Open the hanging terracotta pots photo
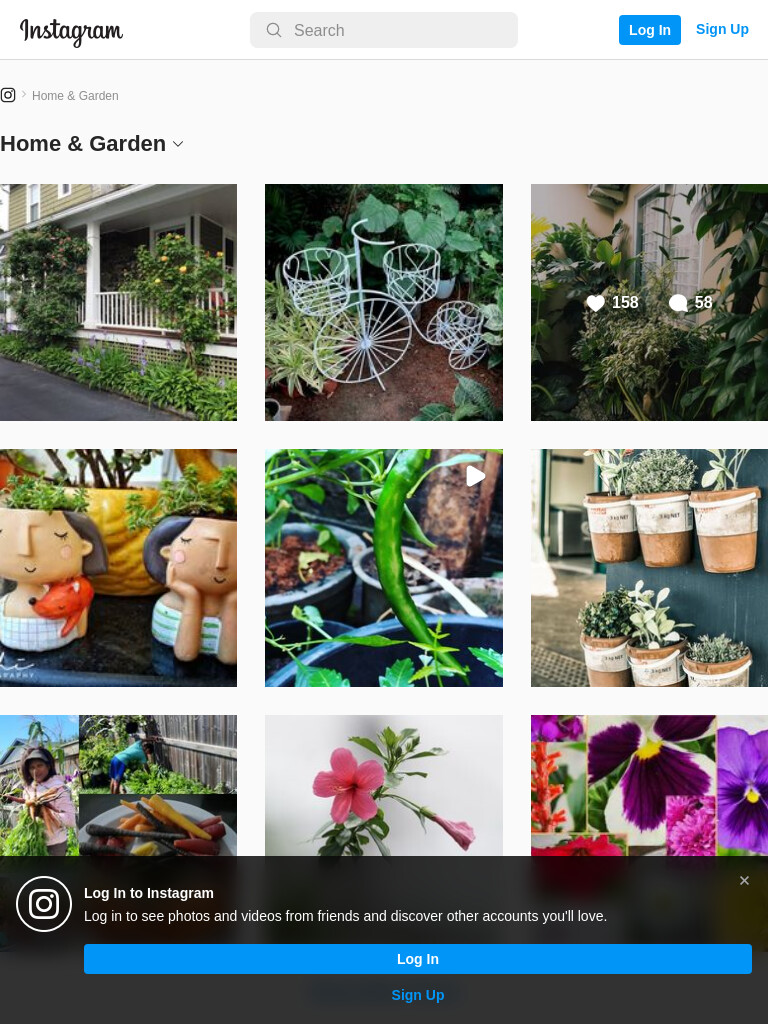Viewport: 768px width, 1024px height. (x=649, y=568)
